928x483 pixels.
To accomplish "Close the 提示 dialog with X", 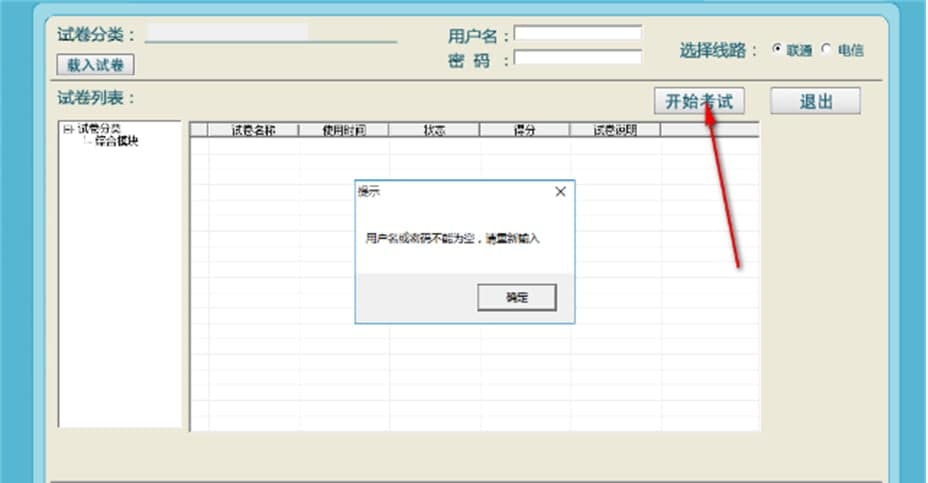I will point(560,192).
